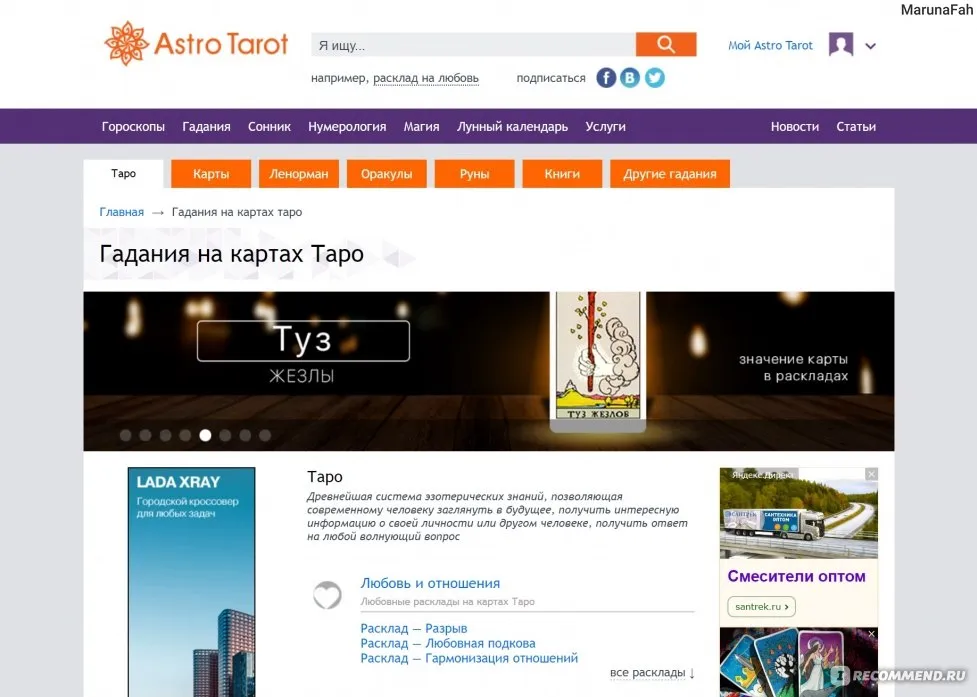The height and width of the screenshot is (697, 977).
Task: Focus the 'Я ищу...' search field
Action: 474,45
